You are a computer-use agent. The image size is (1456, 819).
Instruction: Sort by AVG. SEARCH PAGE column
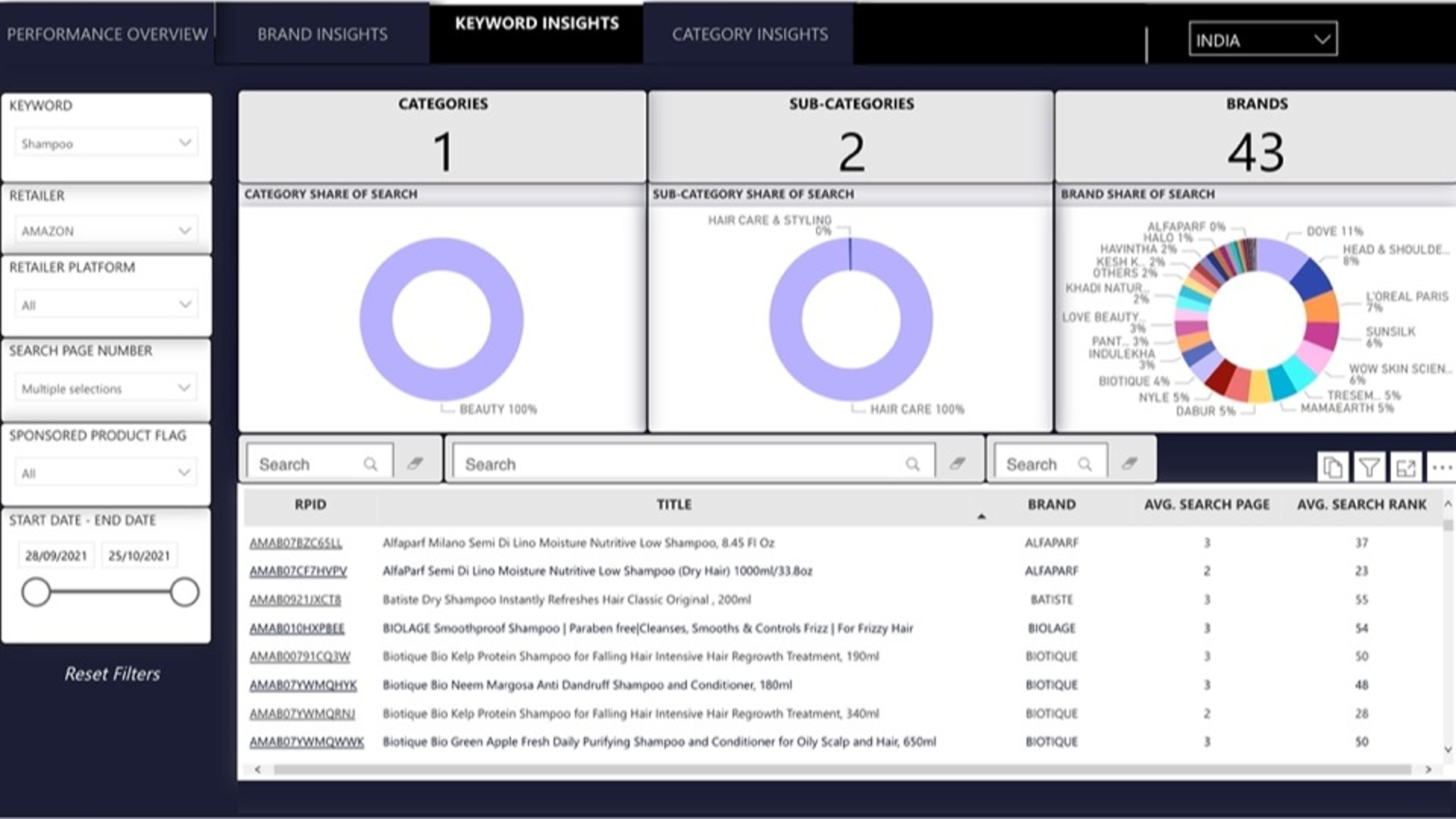tap(1207, 504)
